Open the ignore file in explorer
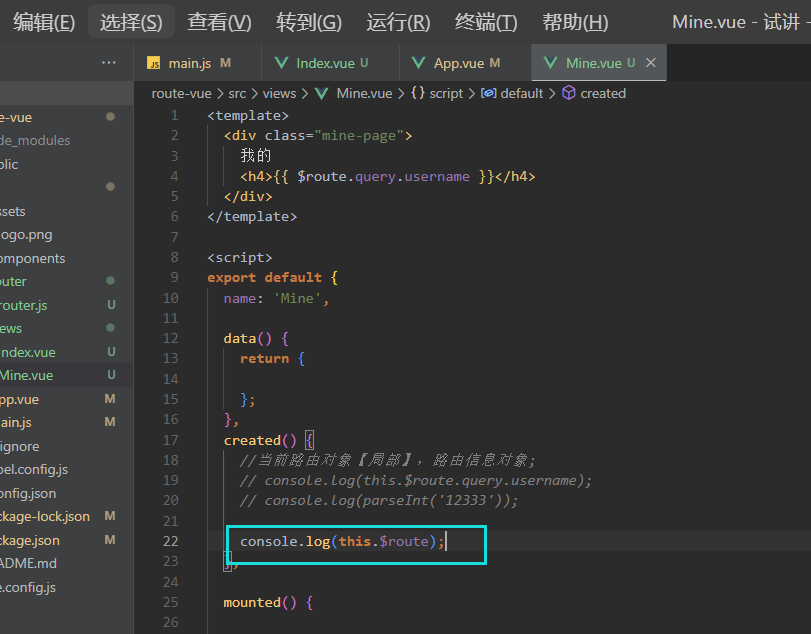 [x=66, y=446]
